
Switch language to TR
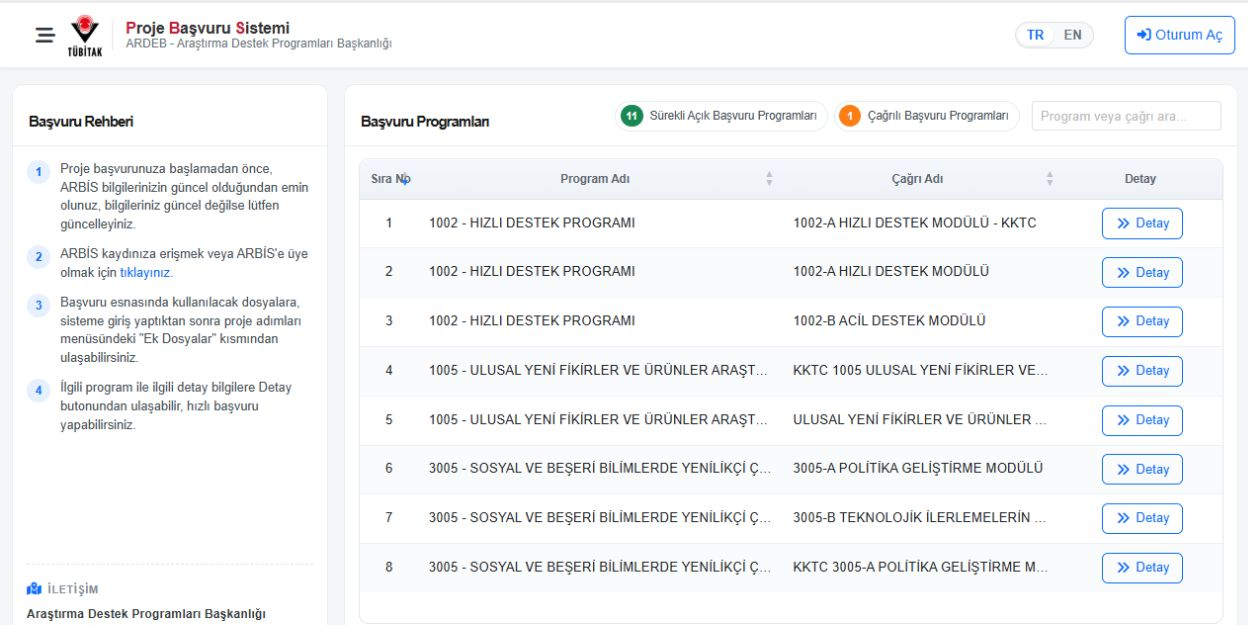(1035, 35)
